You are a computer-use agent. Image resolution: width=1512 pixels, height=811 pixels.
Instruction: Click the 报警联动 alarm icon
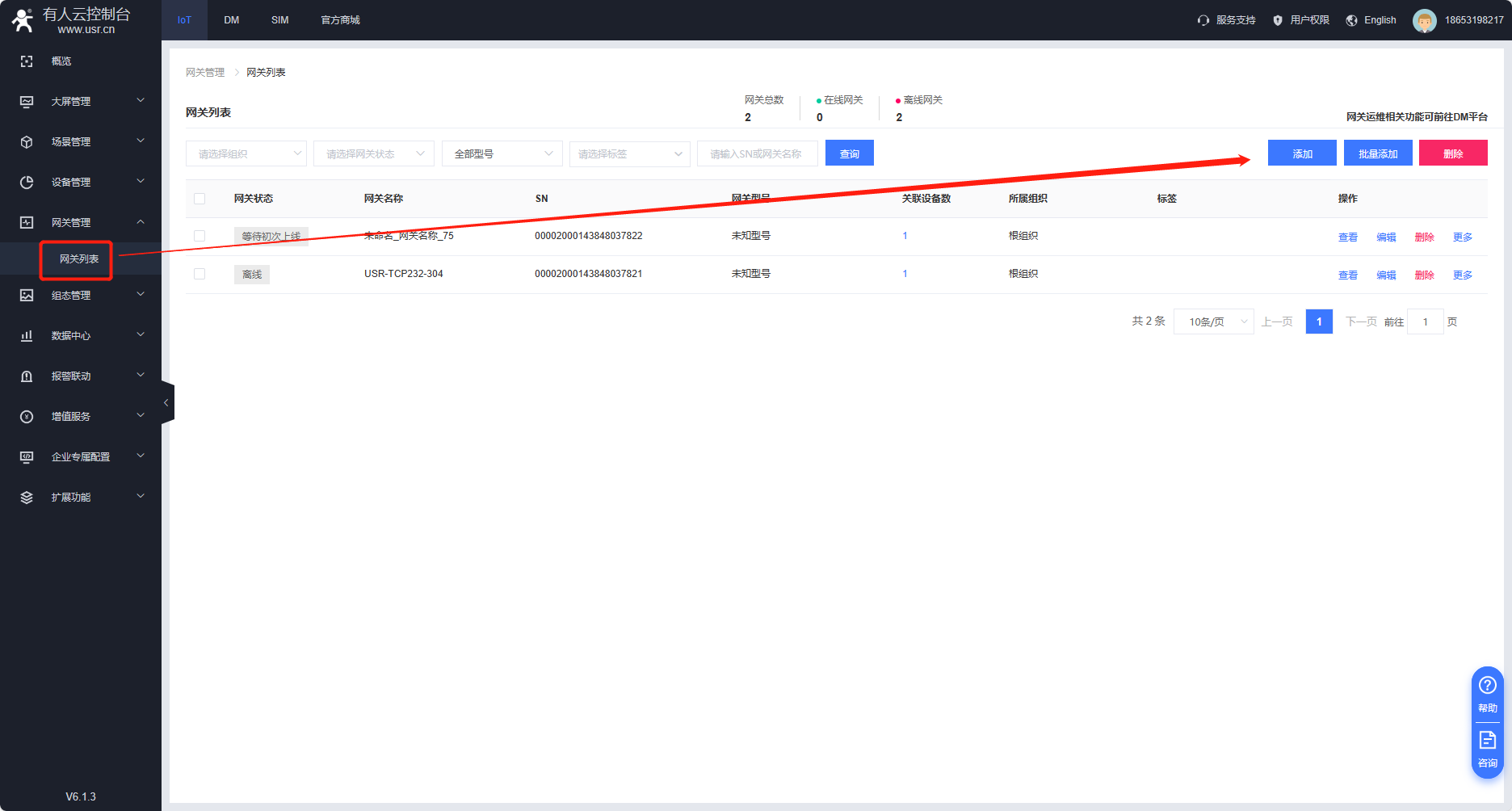27,376
